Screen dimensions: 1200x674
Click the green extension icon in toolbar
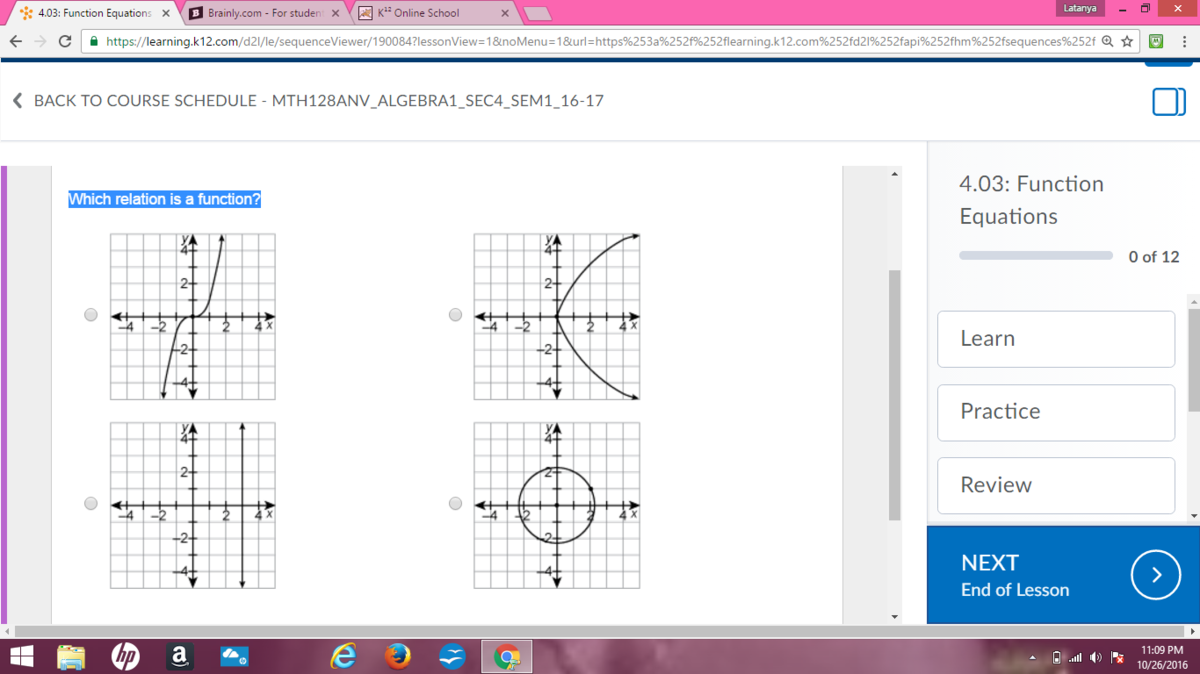(x=1156, y=41)
